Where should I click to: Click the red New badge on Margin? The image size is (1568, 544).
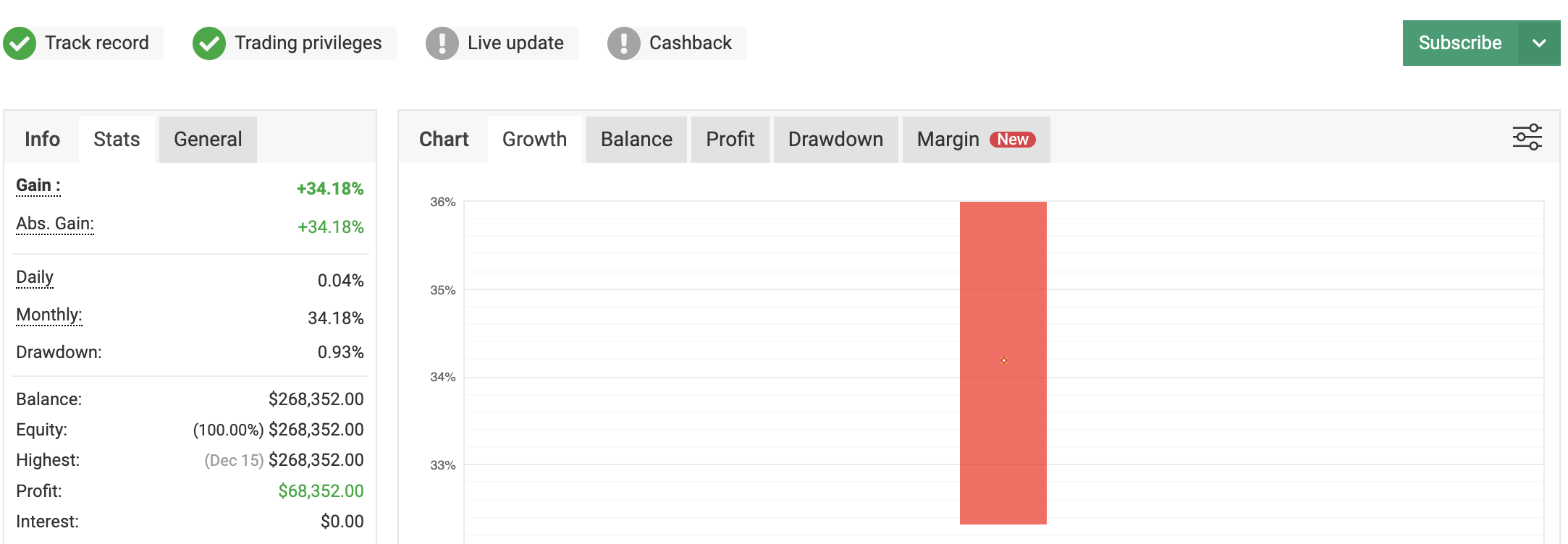tap(1012, 140)
